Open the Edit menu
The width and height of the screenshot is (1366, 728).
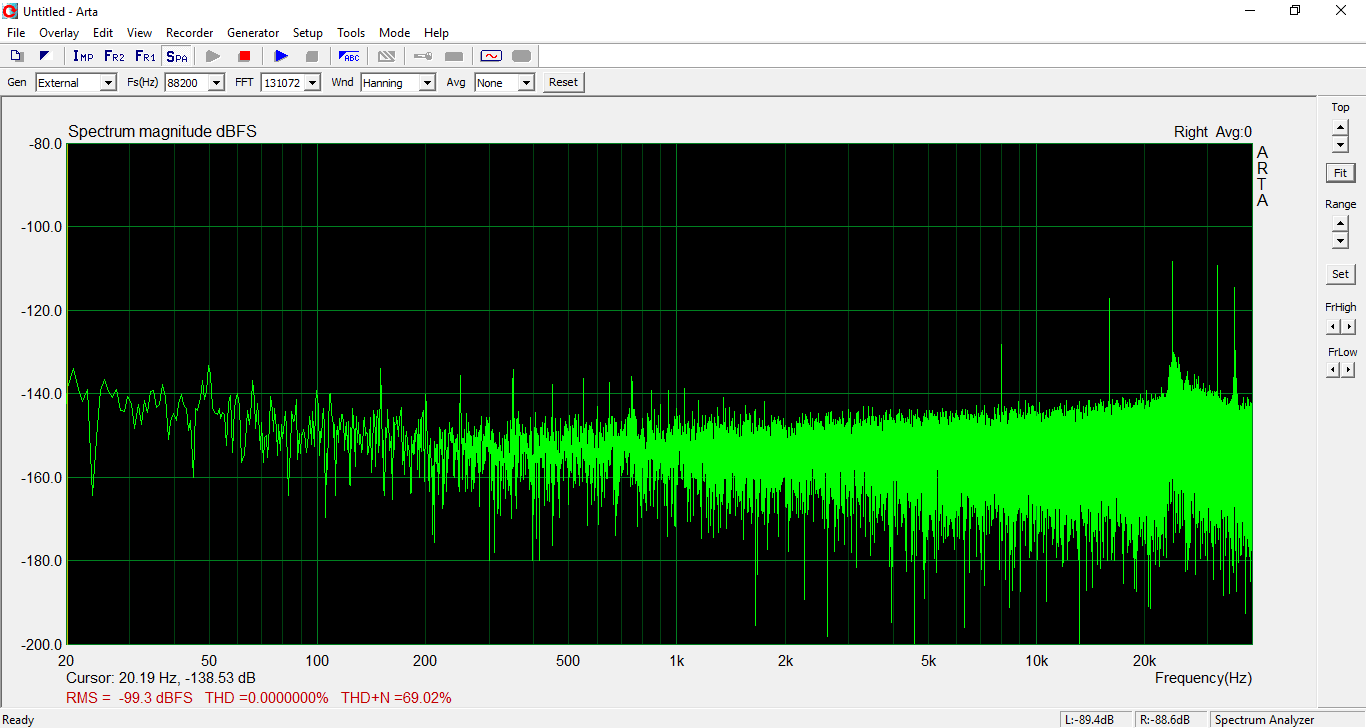pos(103,33)
